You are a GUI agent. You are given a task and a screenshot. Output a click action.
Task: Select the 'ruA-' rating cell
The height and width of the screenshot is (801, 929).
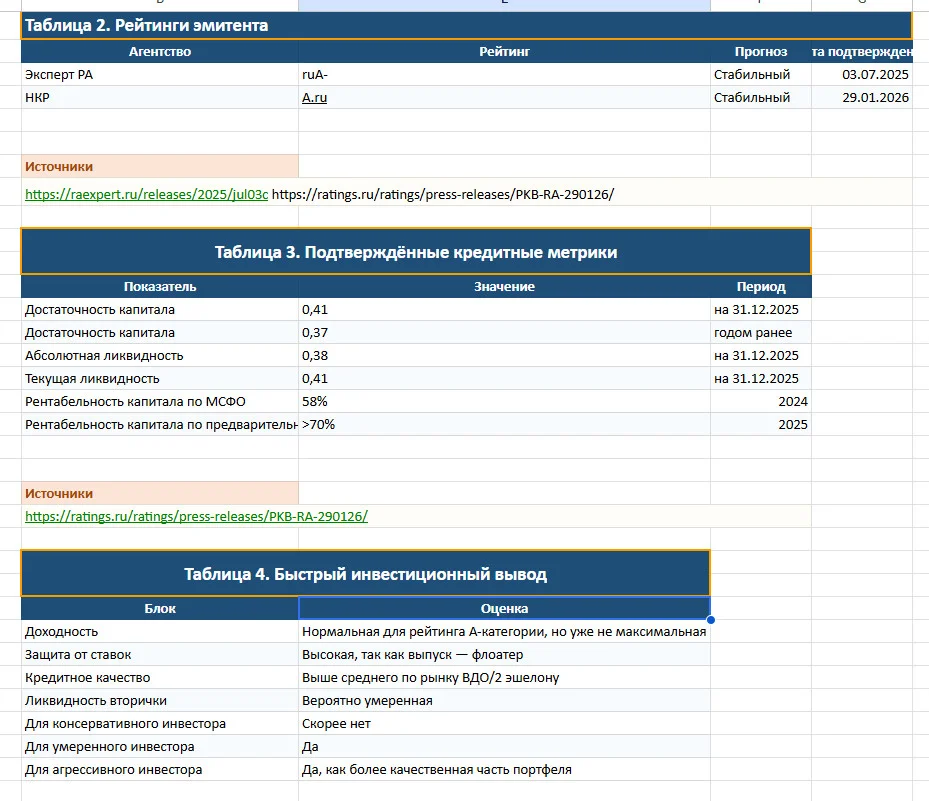tap(504, 75)
